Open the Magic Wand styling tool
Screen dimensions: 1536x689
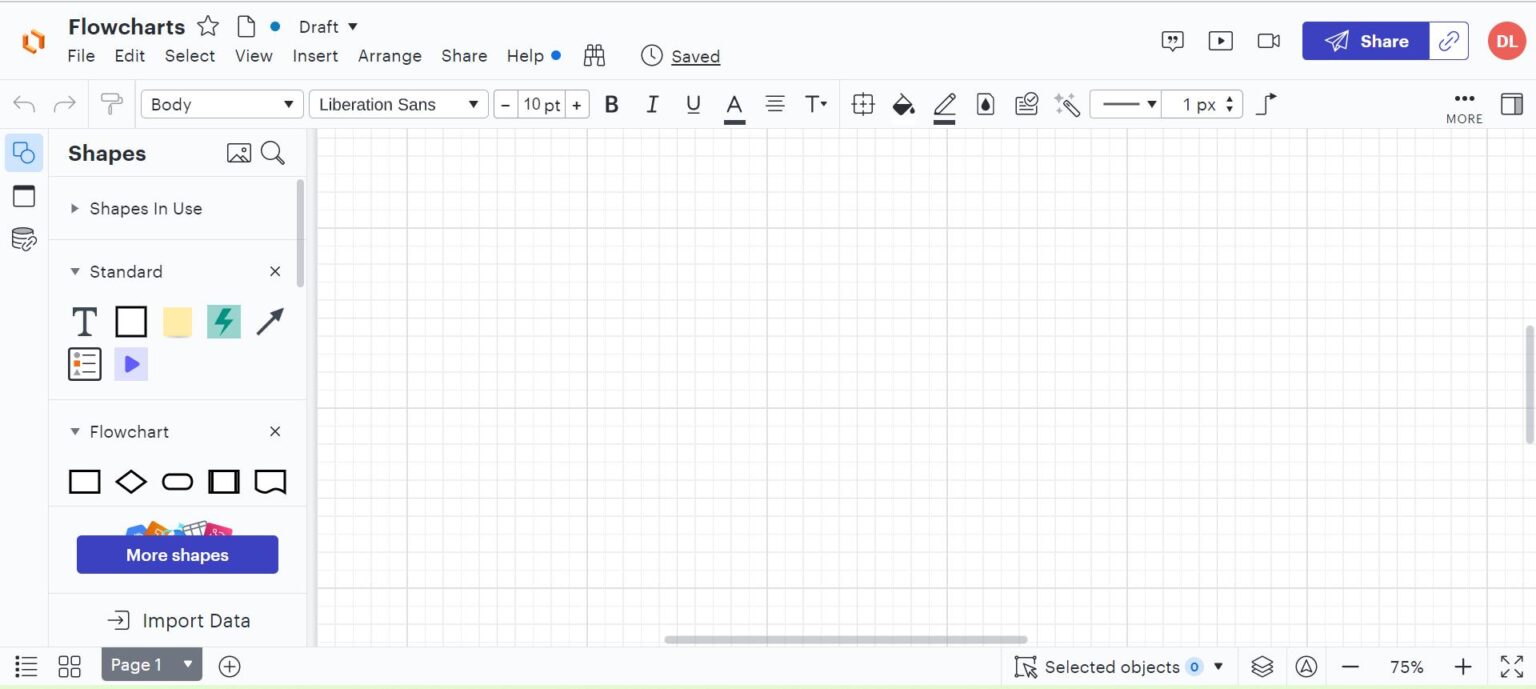point(1066,104)
